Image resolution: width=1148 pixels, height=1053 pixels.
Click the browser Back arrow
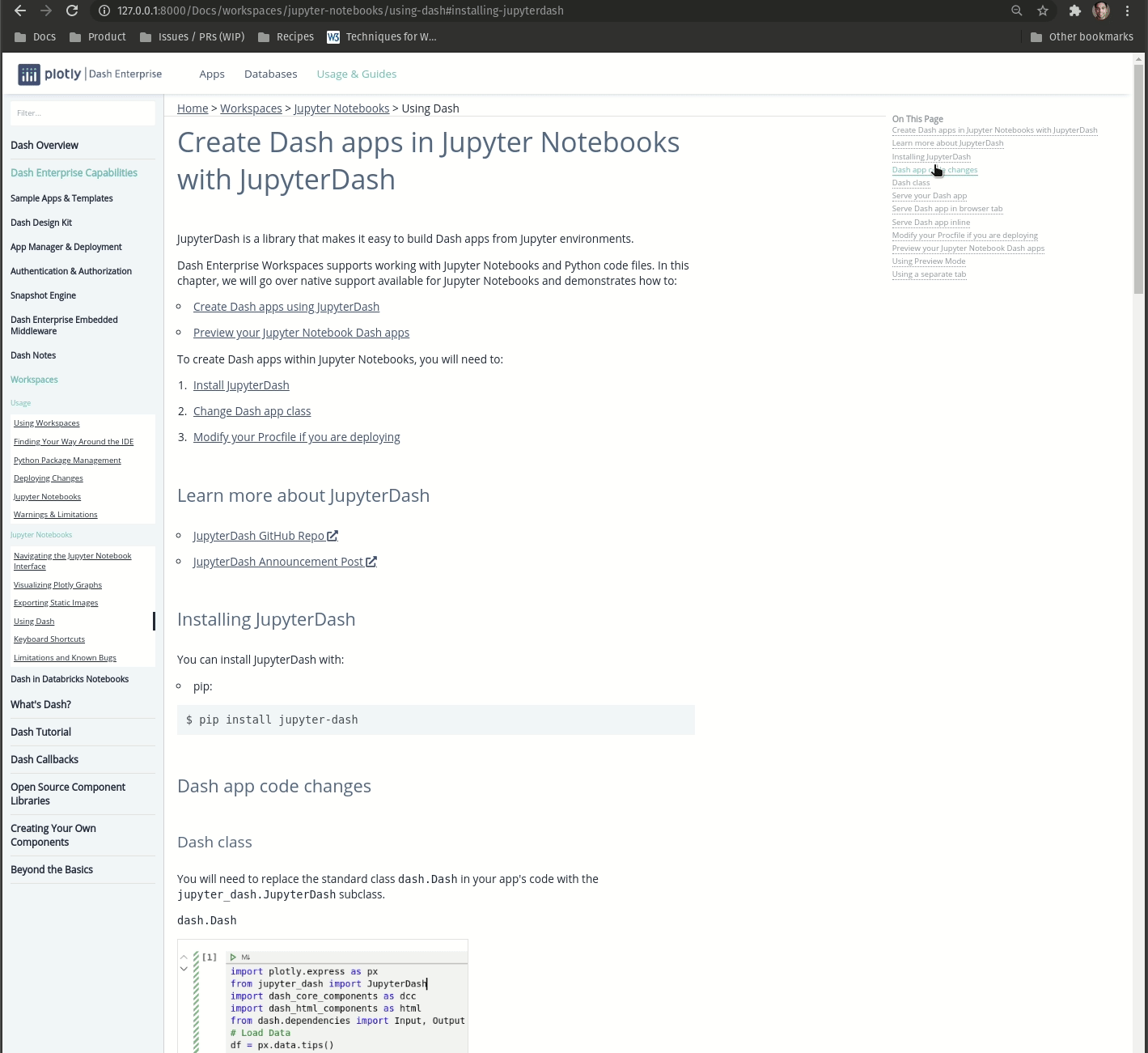click(20, 11)
